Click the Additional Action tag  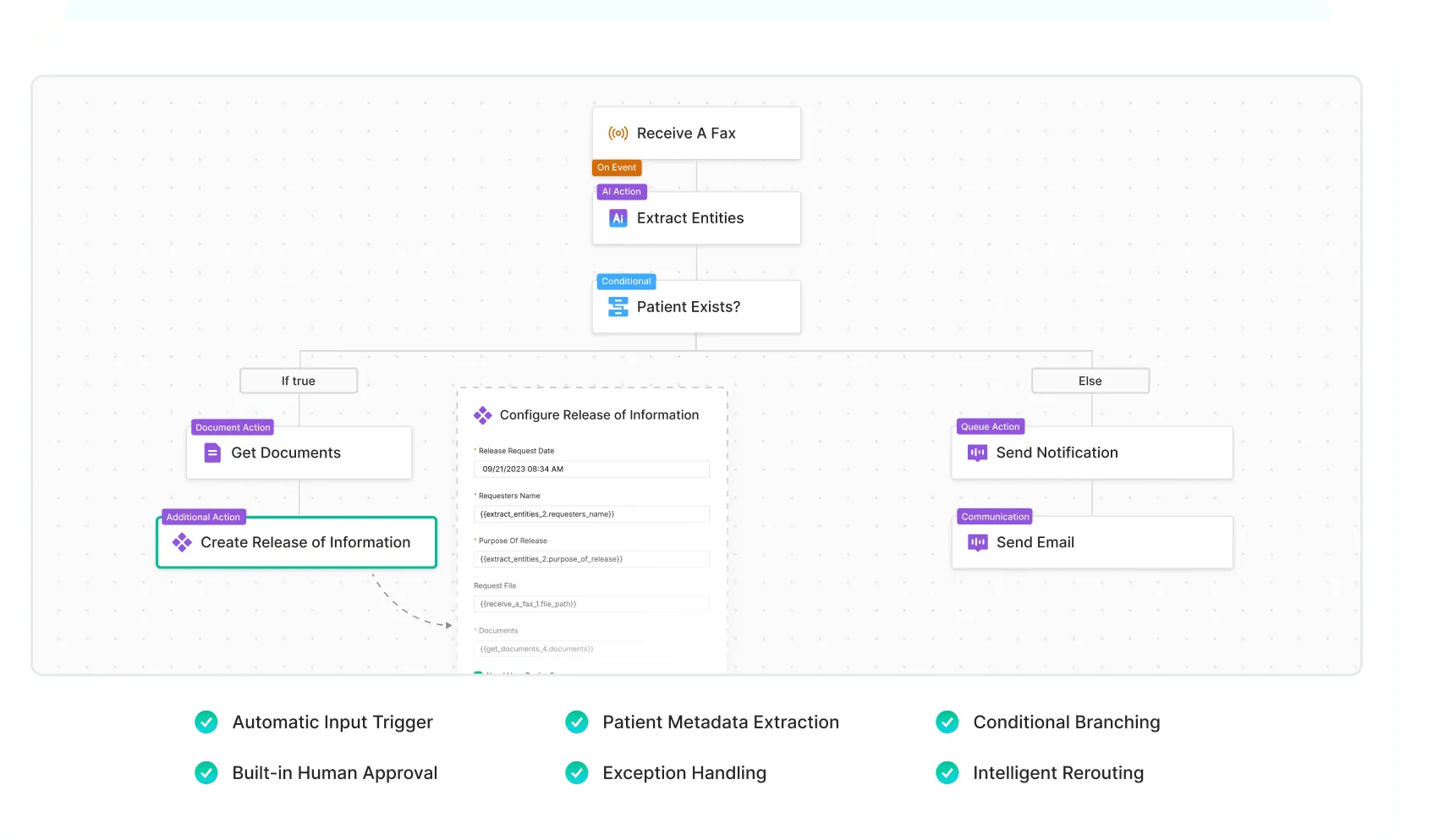203,517
